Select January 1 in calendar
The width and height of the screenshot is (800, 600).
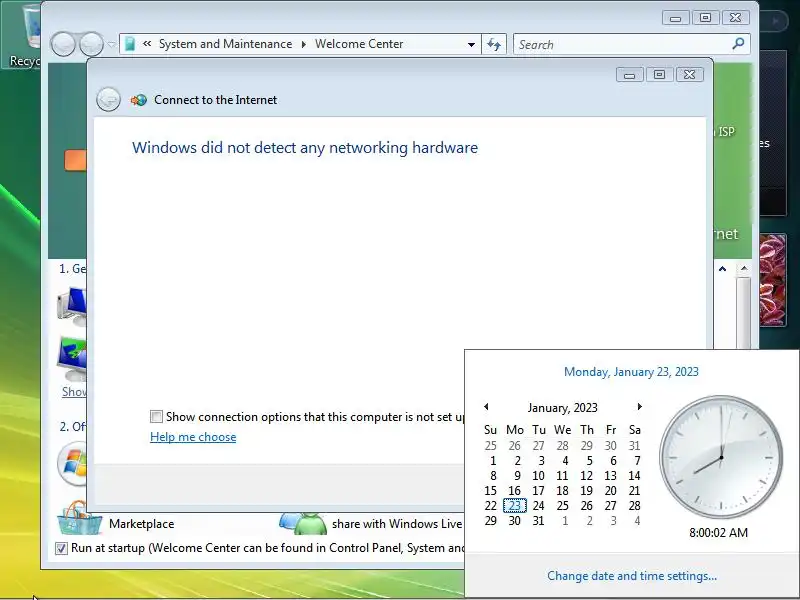pyautogui.click(x=493, y=461)
